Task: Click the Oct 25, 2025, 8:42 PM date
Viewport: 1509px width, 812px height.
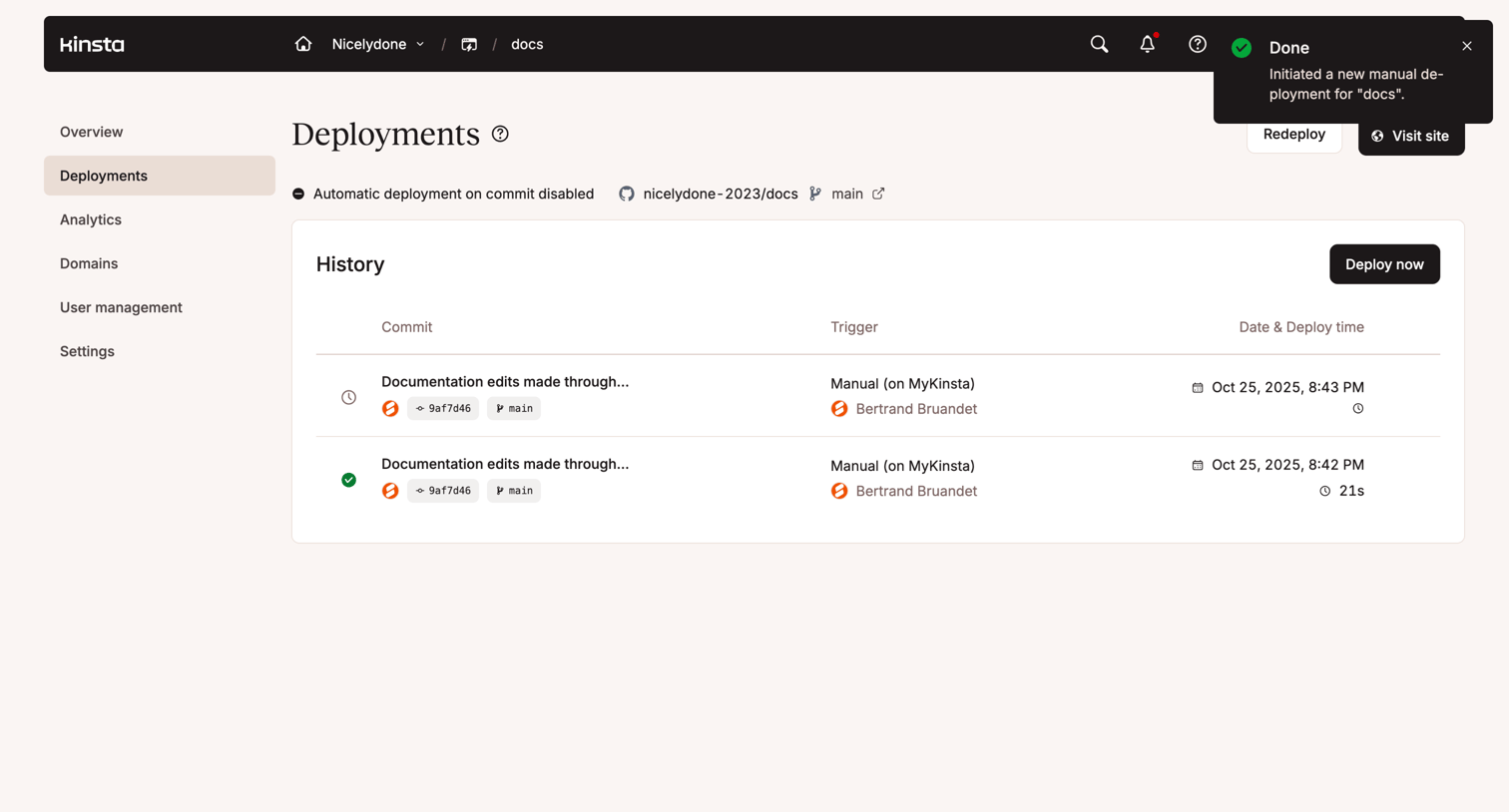Action: (x=1287, y=465)
